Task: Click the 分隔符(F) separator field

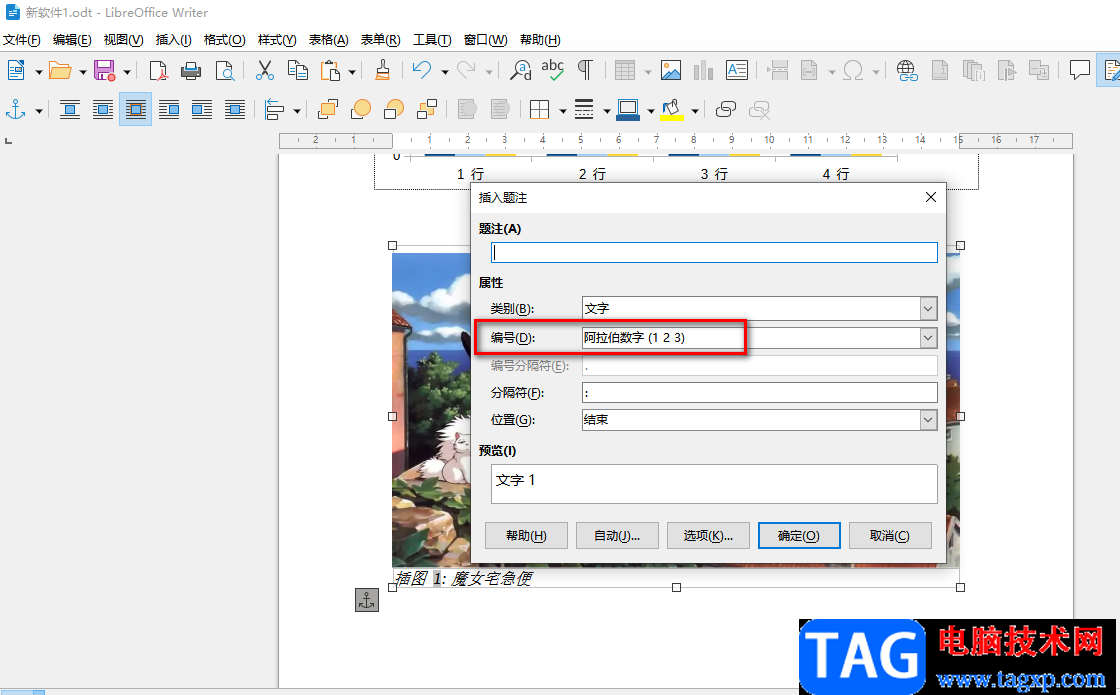Action: 760,393
